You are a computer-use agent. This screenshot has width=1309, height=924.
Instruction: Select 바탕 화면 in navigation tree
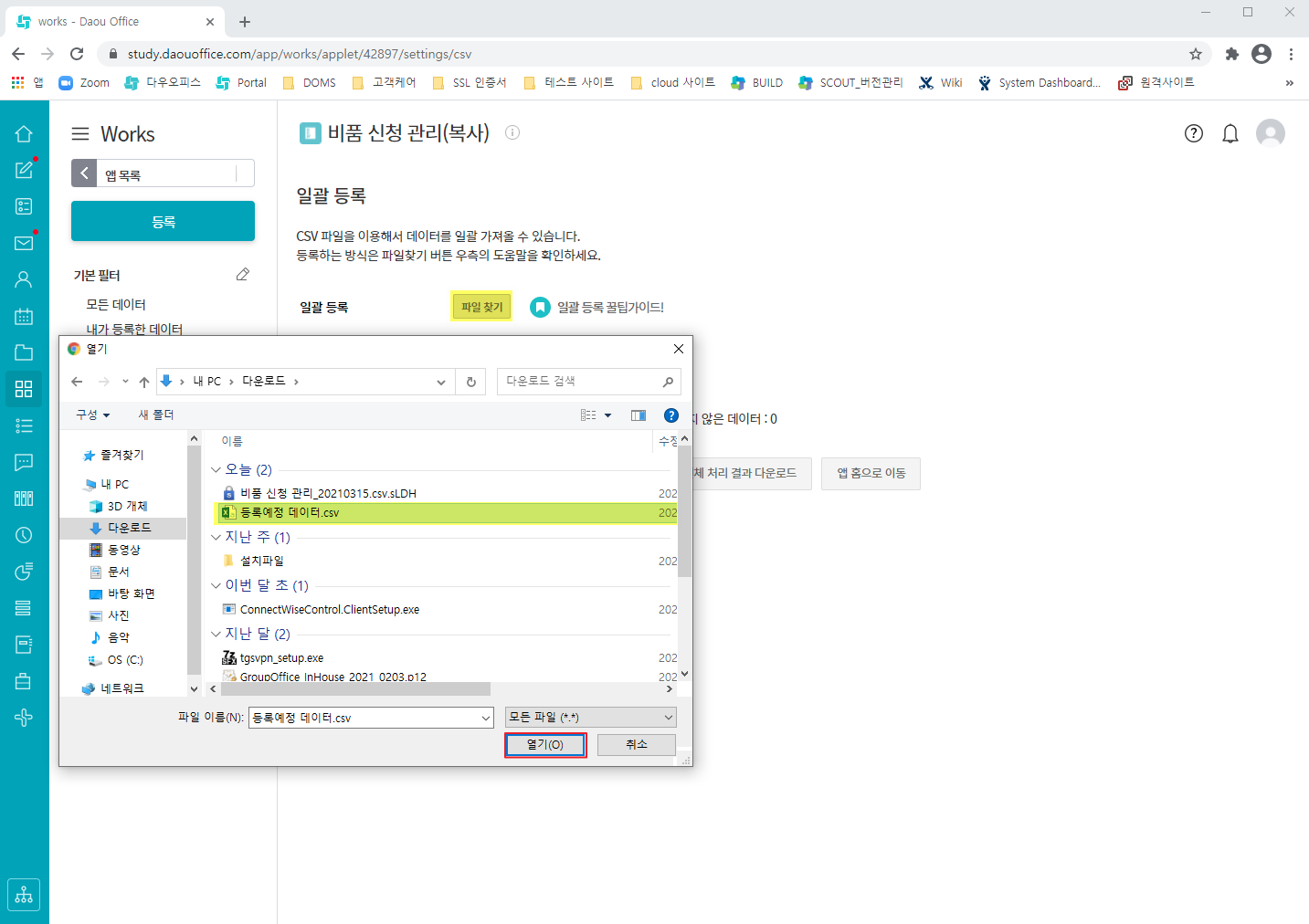(x=131, y=593)
